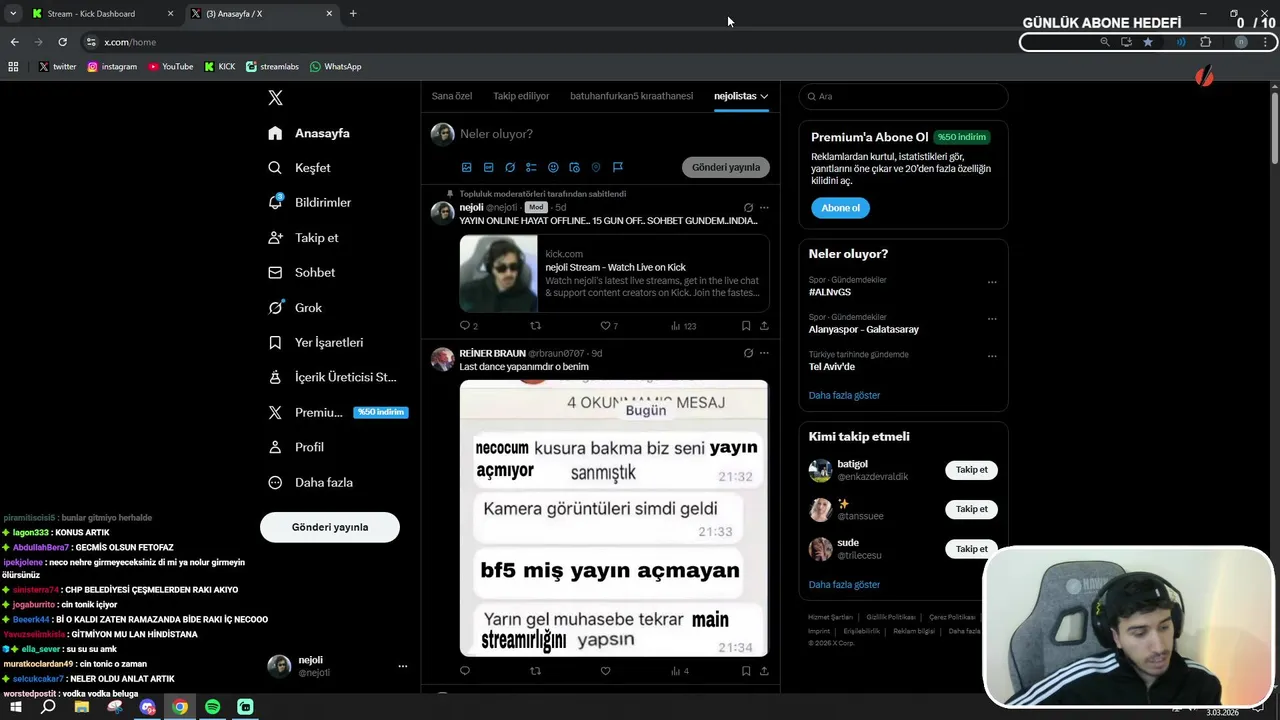Expand the nejolistas tab dropdown

(764, 96)
